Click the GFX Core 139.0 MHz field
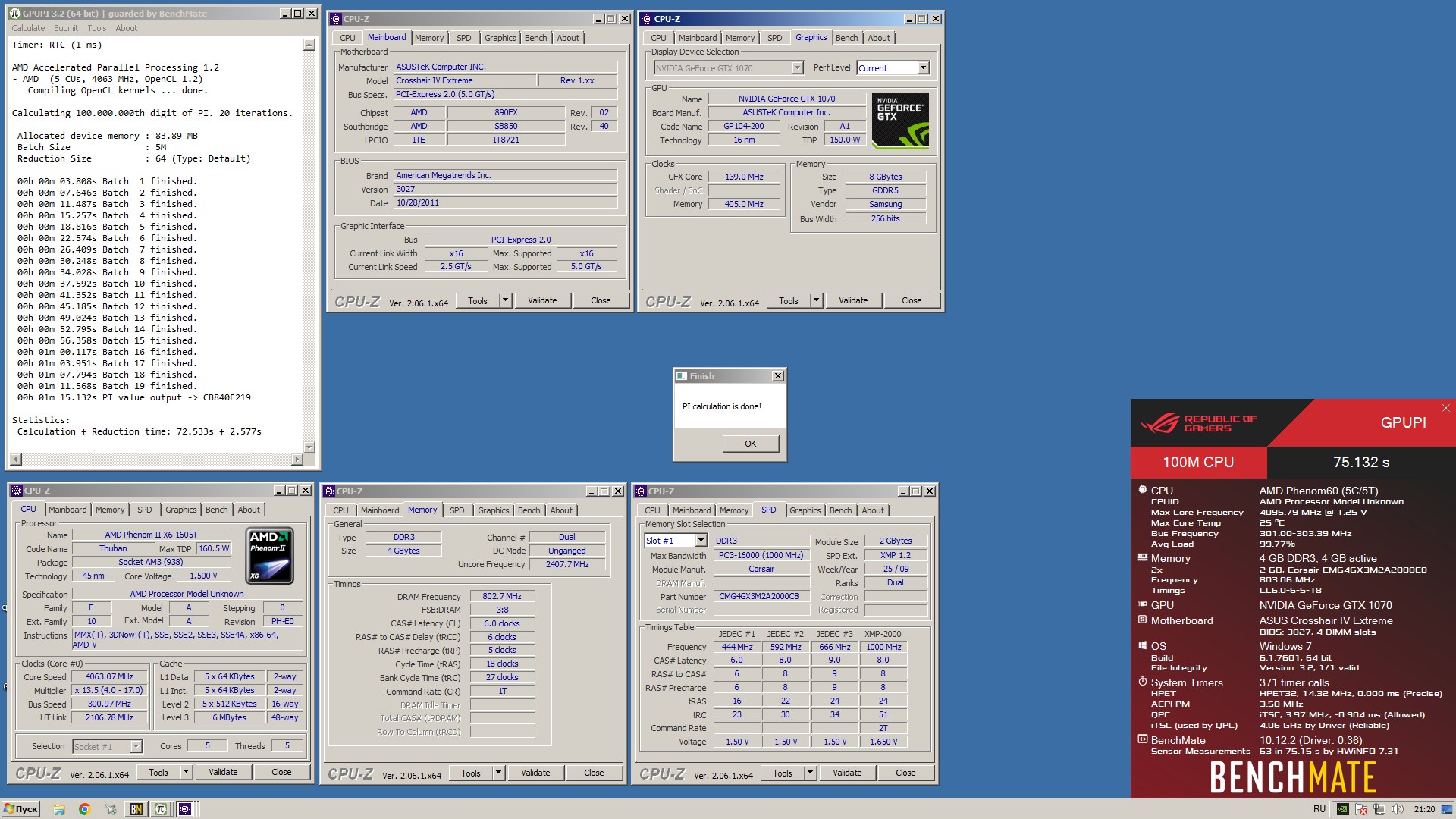The height and width of the screenshot is (819, 1456). pyautogui.click(x=744, y=177)
